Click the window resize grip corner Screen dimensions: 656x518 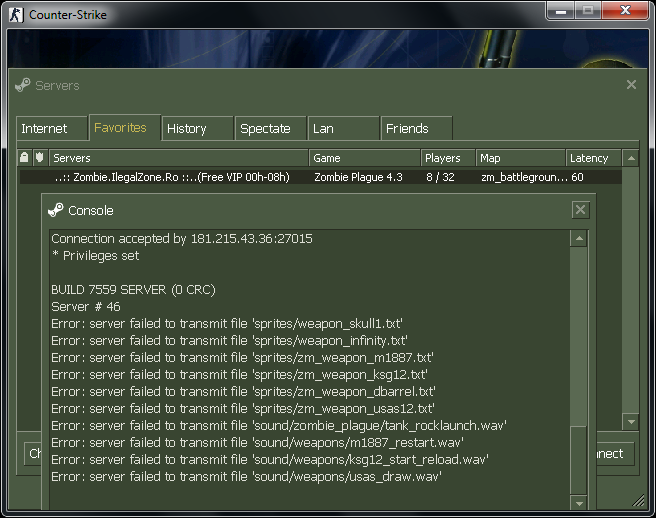pos(638,500)
